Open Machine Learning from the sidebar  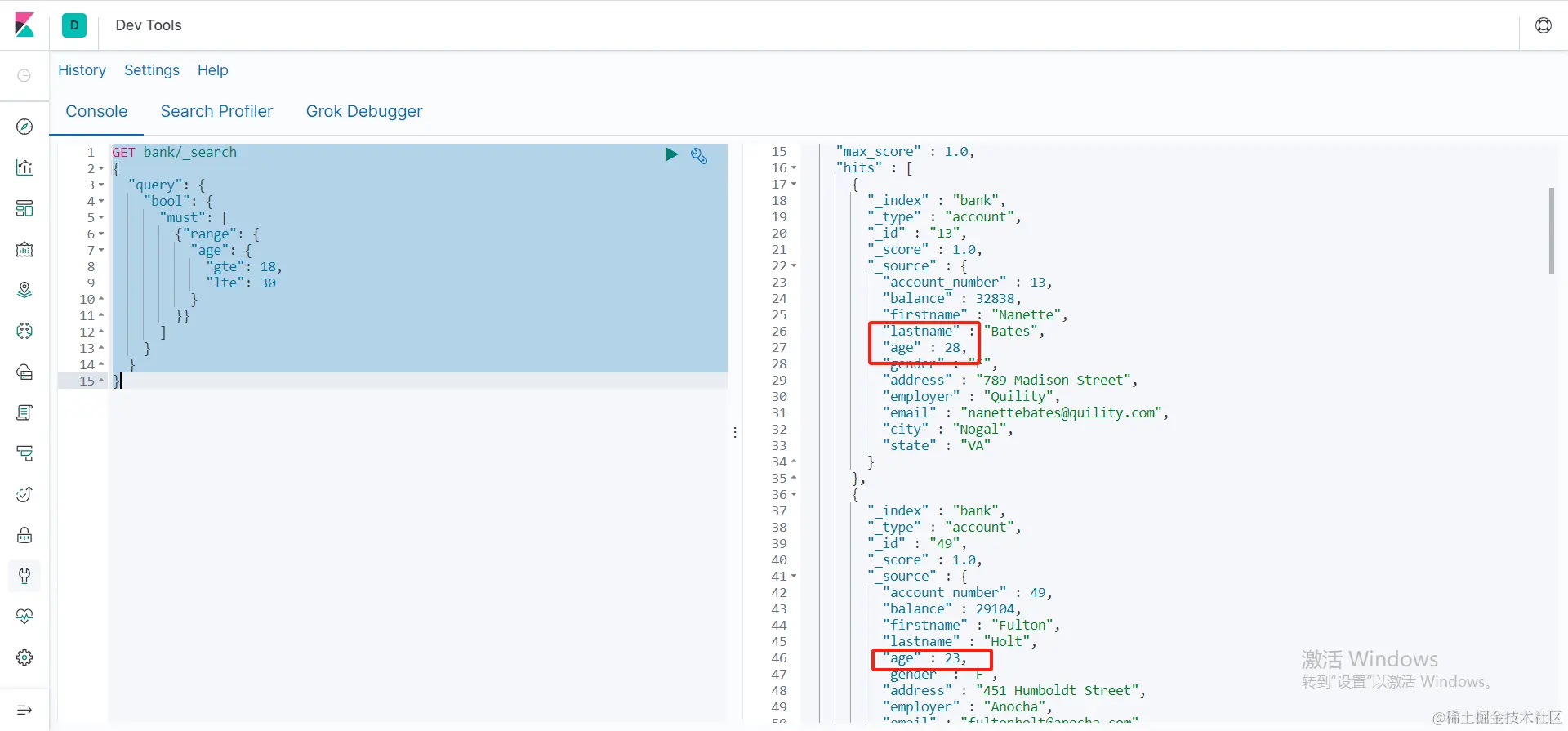[x=24, y=331]
